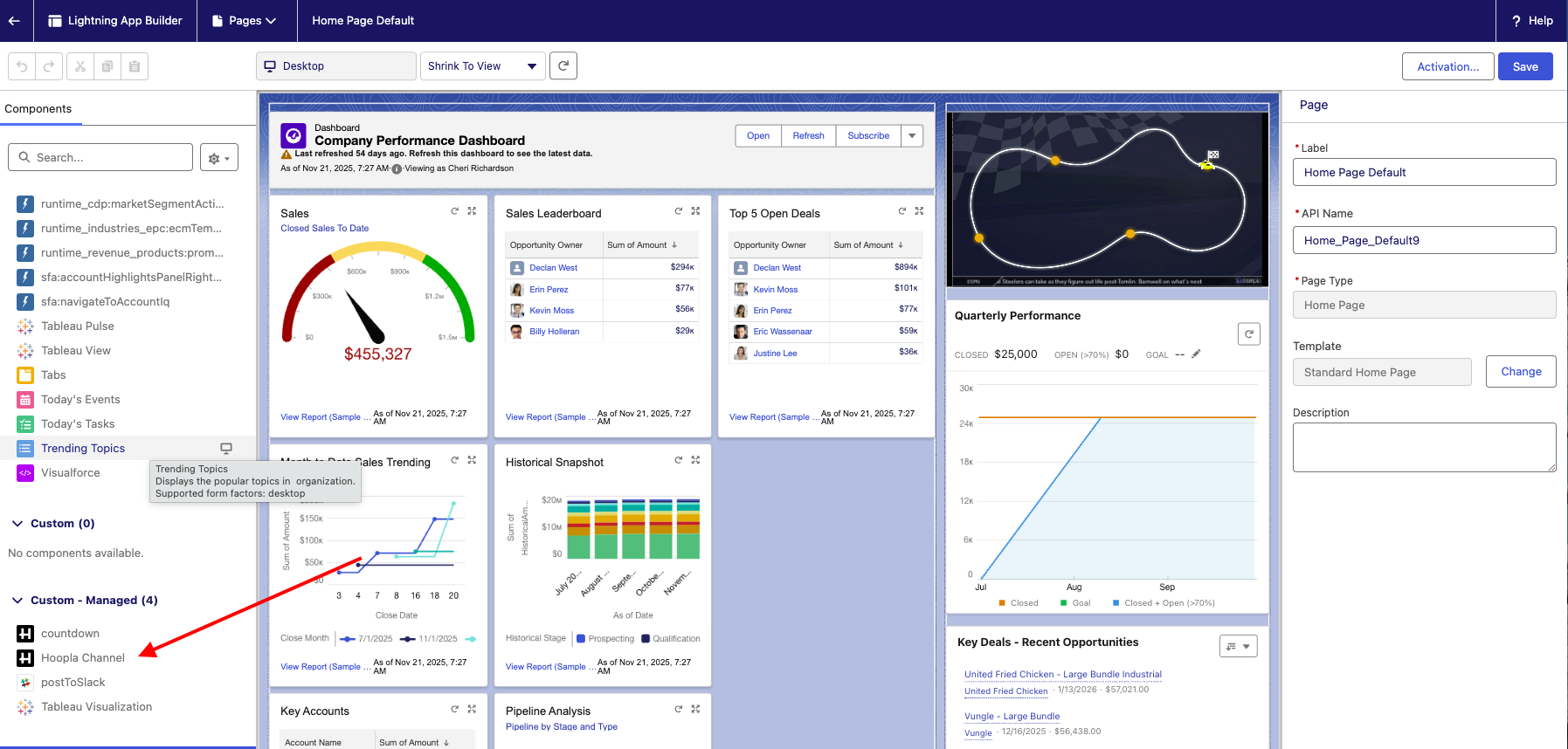The image size is (1568, 749).
Task: Select the Components tab
Action: [38, 109]
